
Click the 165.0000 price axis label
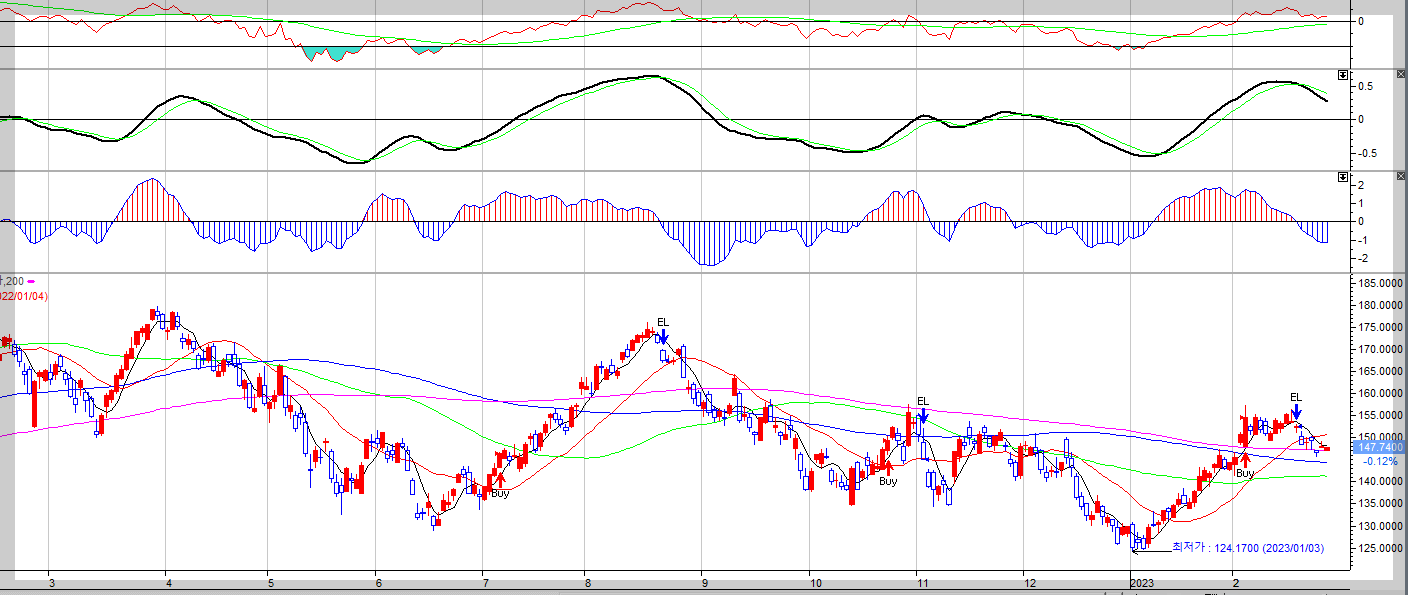pos(1381,371)
